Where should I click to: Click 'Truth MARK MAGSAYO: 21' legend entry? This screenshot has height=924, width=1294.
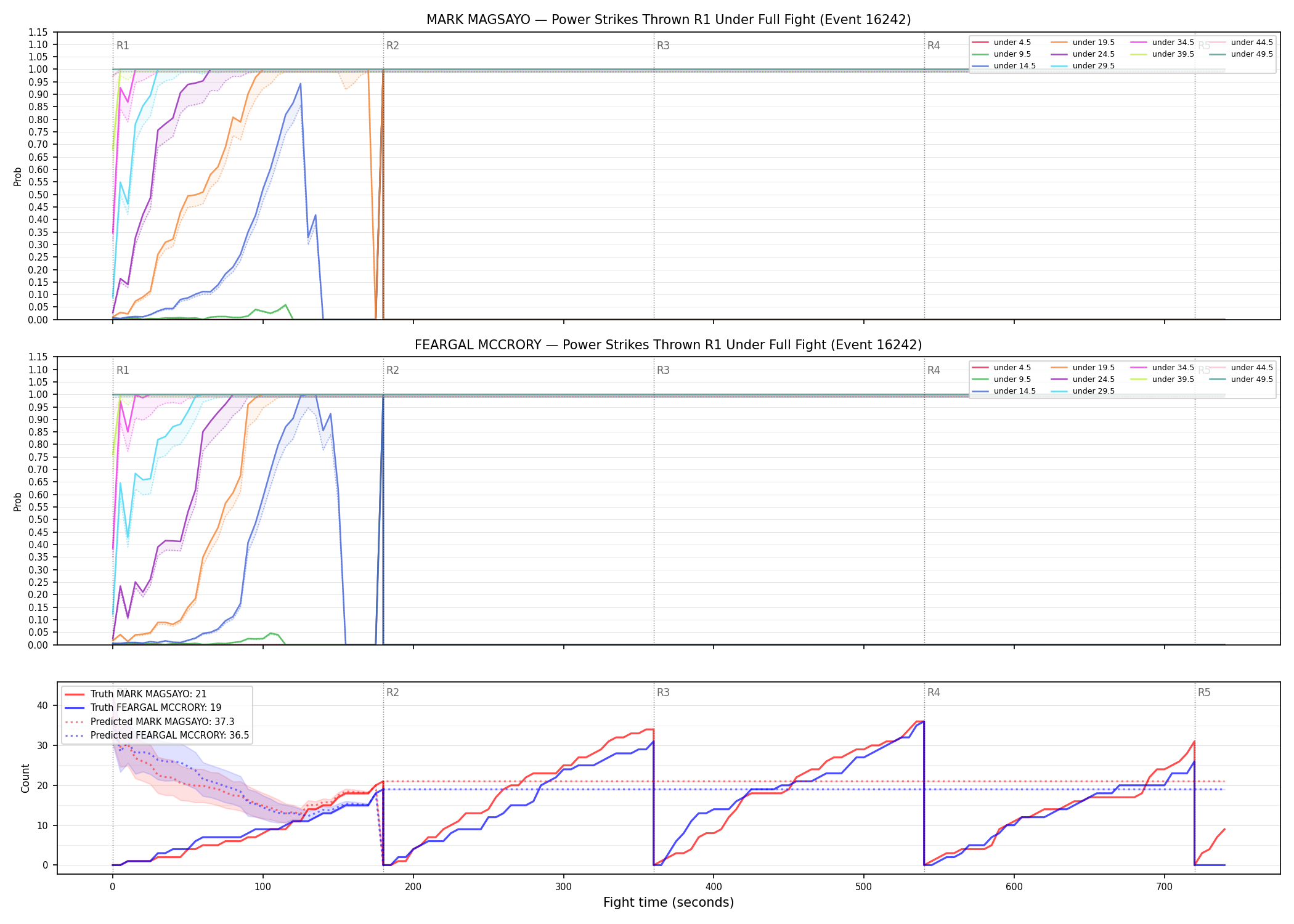(136, 694)
